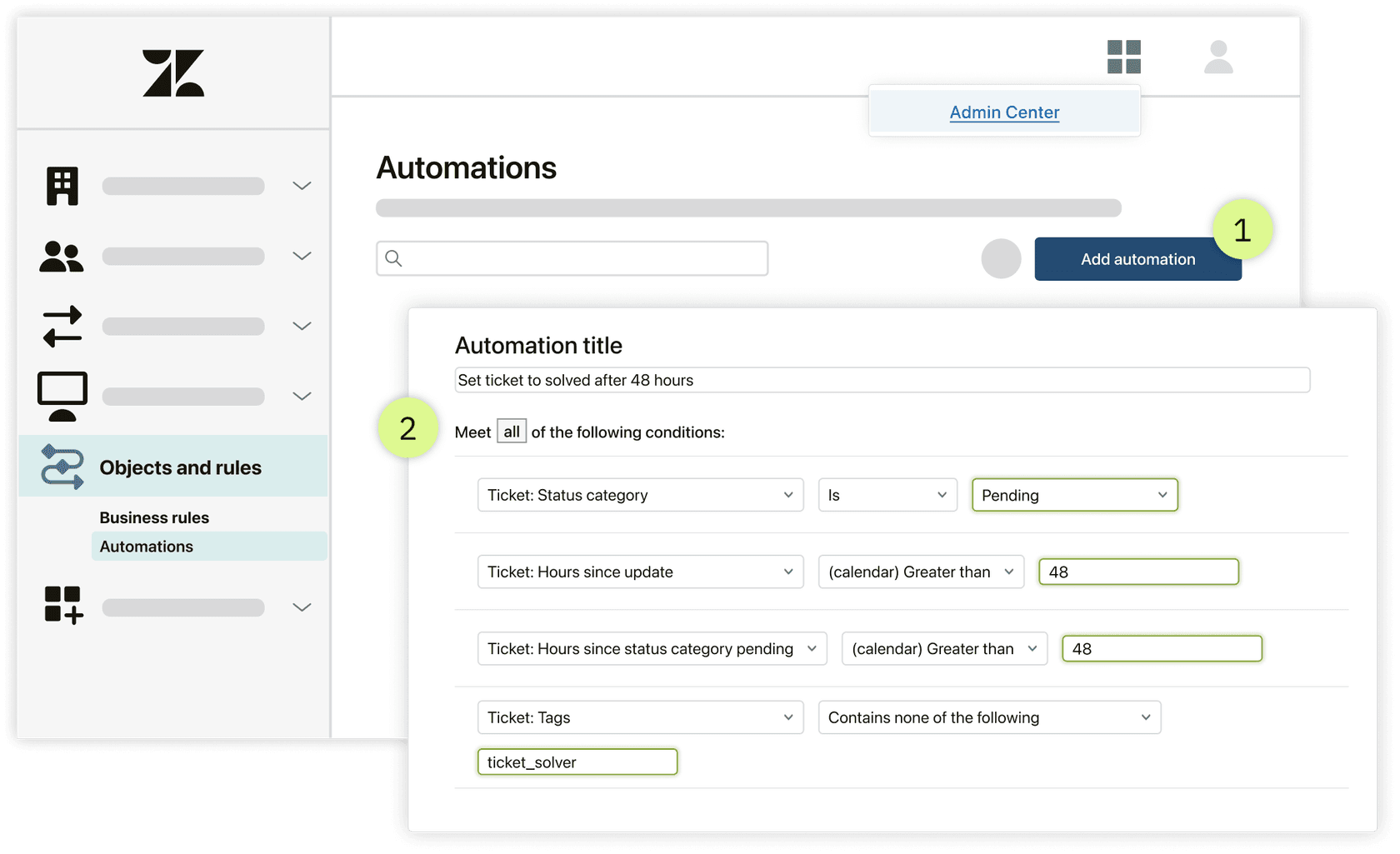Image resolution: width=1400 pixels, height=854 pixels.
Task: Open the "Contains none of the following" dropdown
Action: [988, 717]
